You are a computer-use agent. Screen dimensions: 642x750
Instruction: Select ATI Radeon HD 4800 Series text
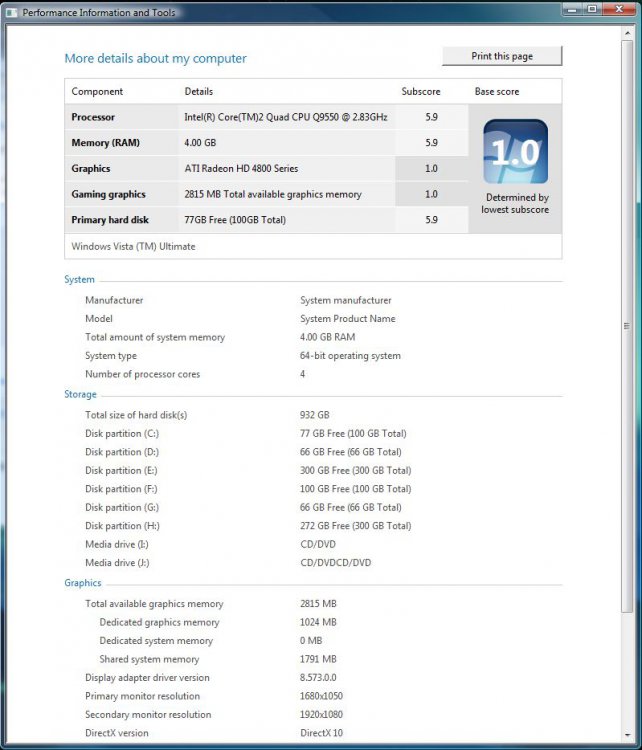(241, 168)
